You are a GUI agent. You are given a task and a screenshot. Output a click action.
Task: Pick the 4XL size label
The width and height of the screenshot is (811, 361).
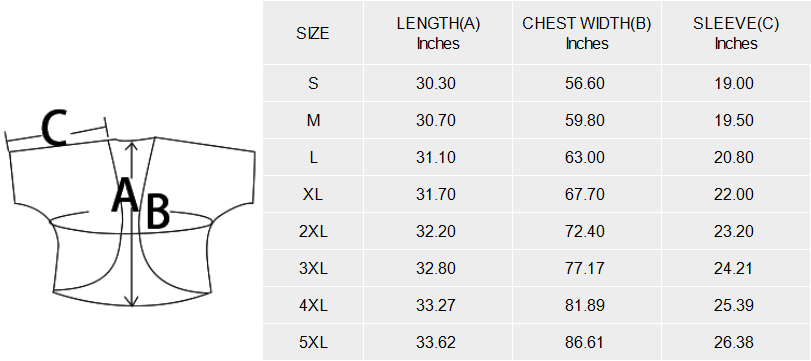313,305
